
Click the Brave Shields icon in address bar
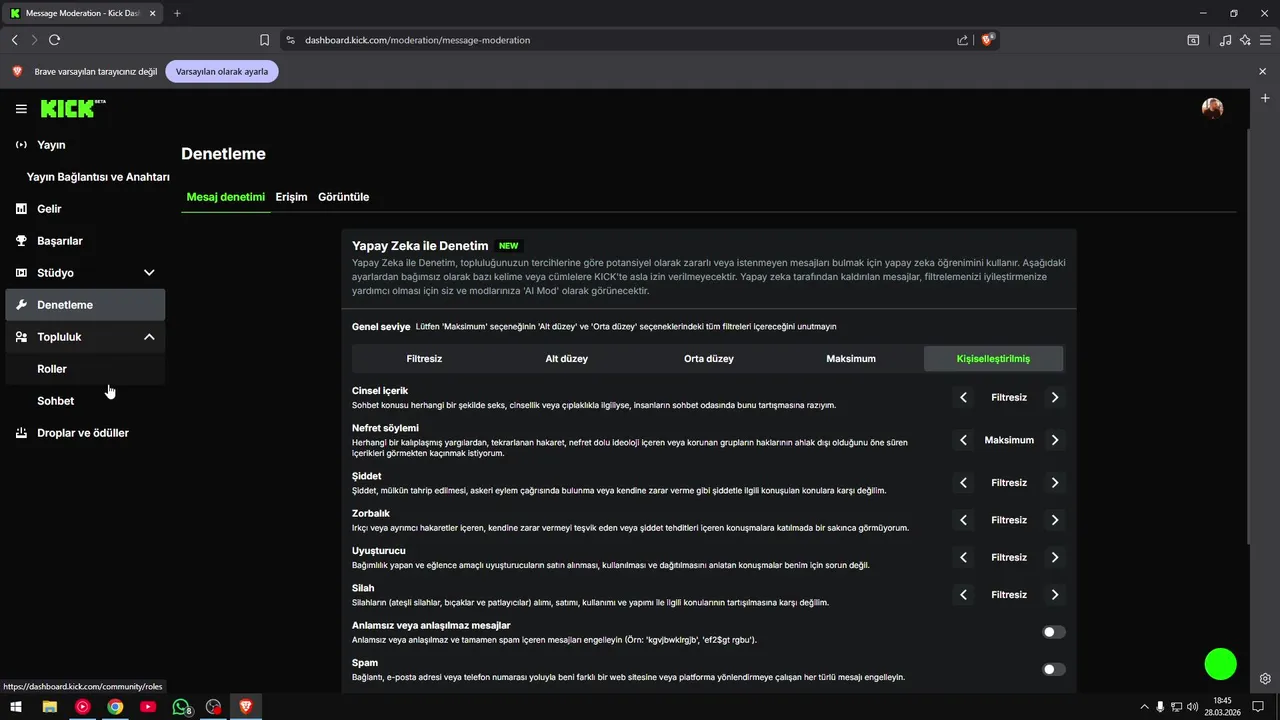[988, 40]
